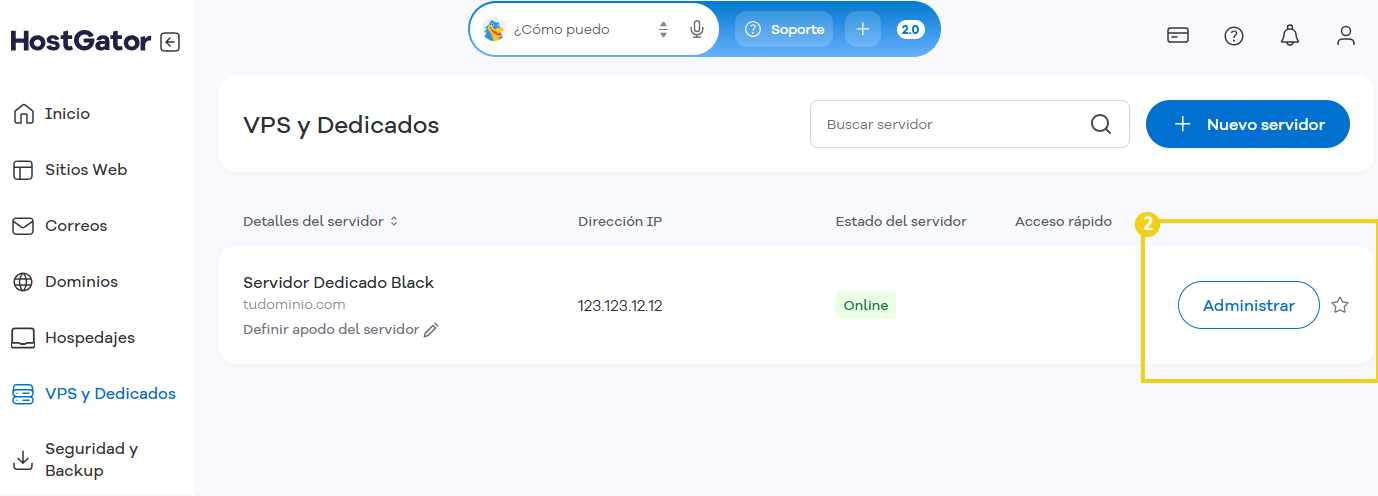Click the 2.0 version badge
Image resolution: width=1378 pixels, height=496 pixels.
(911, 30)
